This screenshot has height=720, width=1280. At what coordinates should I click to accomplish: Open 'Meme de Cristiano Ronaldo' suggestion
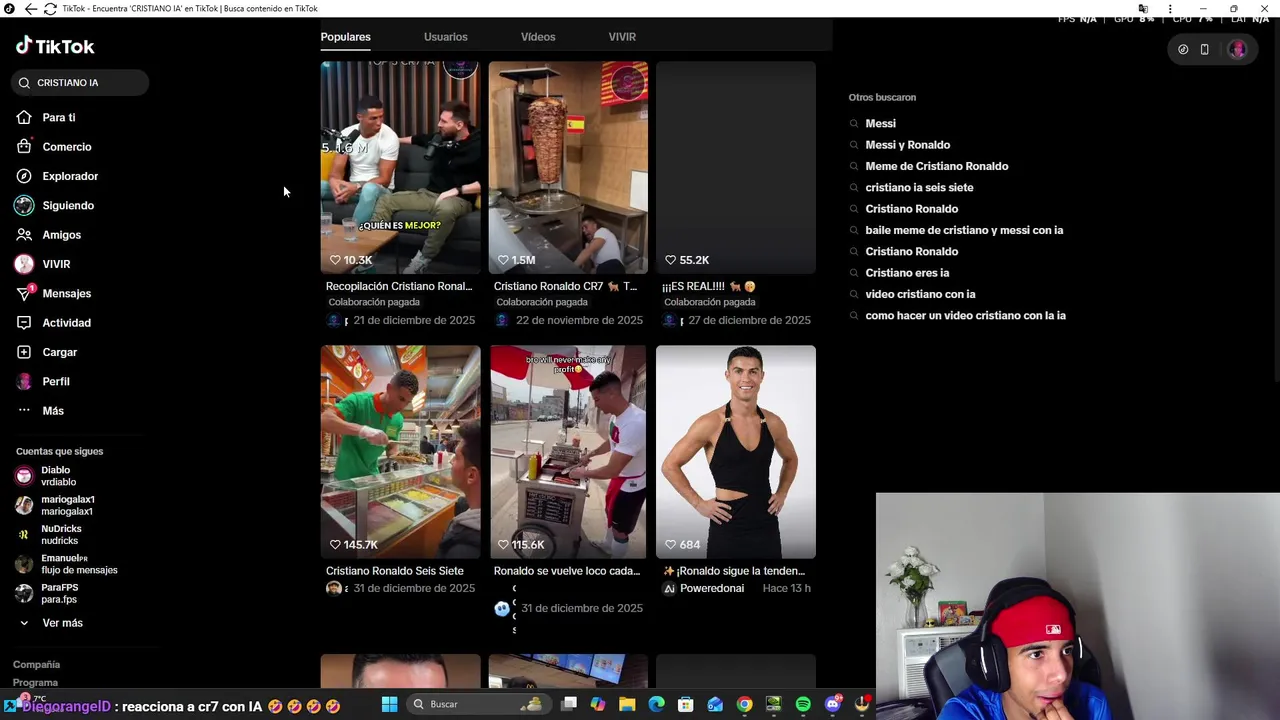[936, 166]
